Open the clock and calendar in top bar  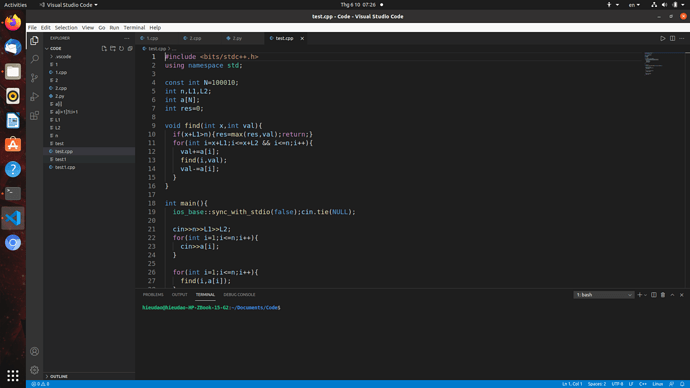358,5
